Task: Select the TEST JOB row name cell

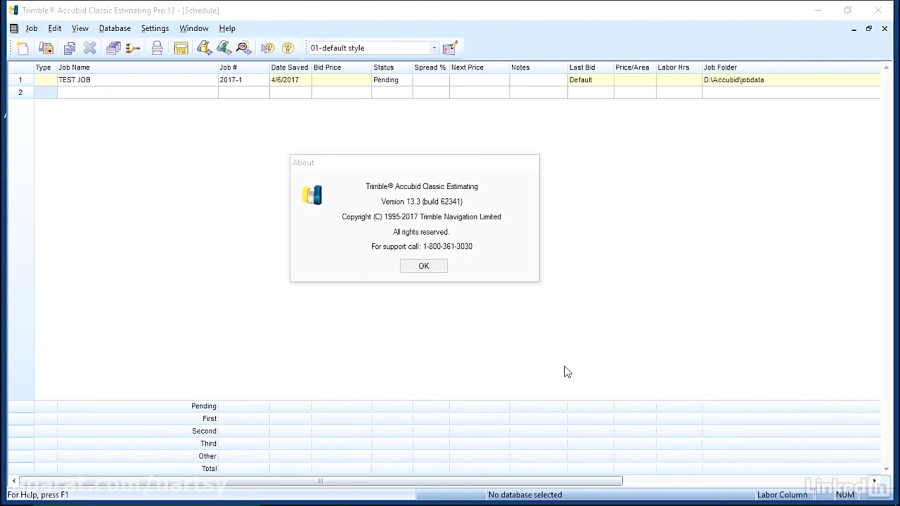Action: [137, 80]
